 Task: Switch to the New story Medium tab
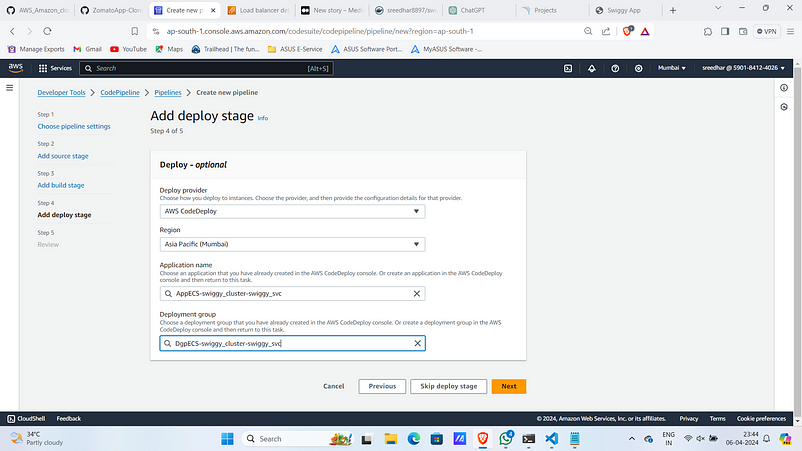(x=332, y=10)
